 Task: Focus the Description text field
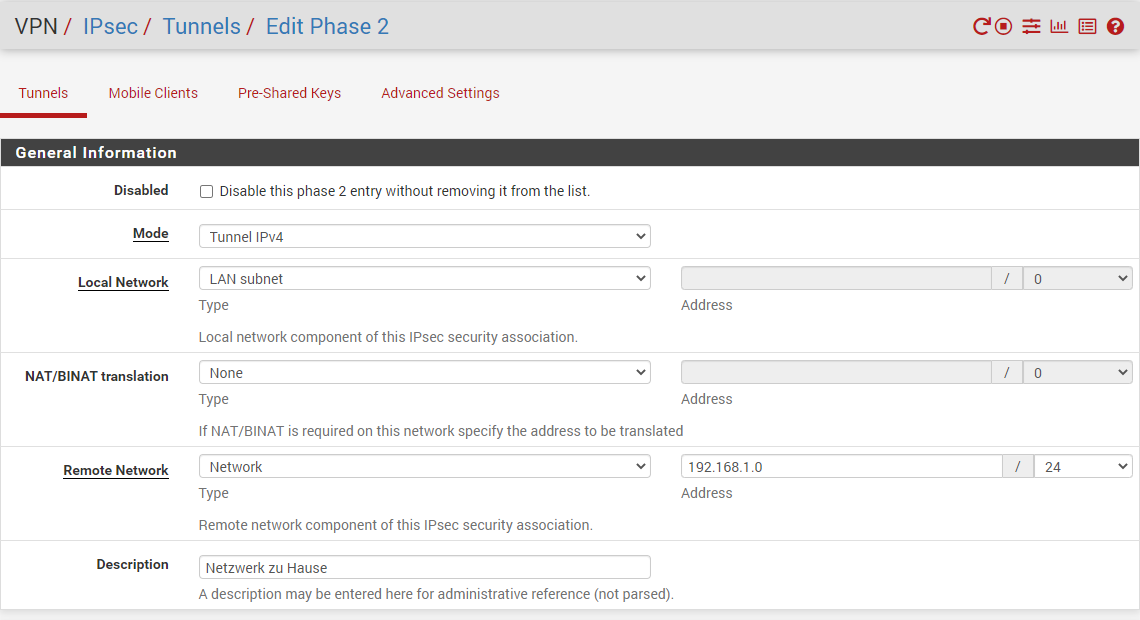(424, 568)
